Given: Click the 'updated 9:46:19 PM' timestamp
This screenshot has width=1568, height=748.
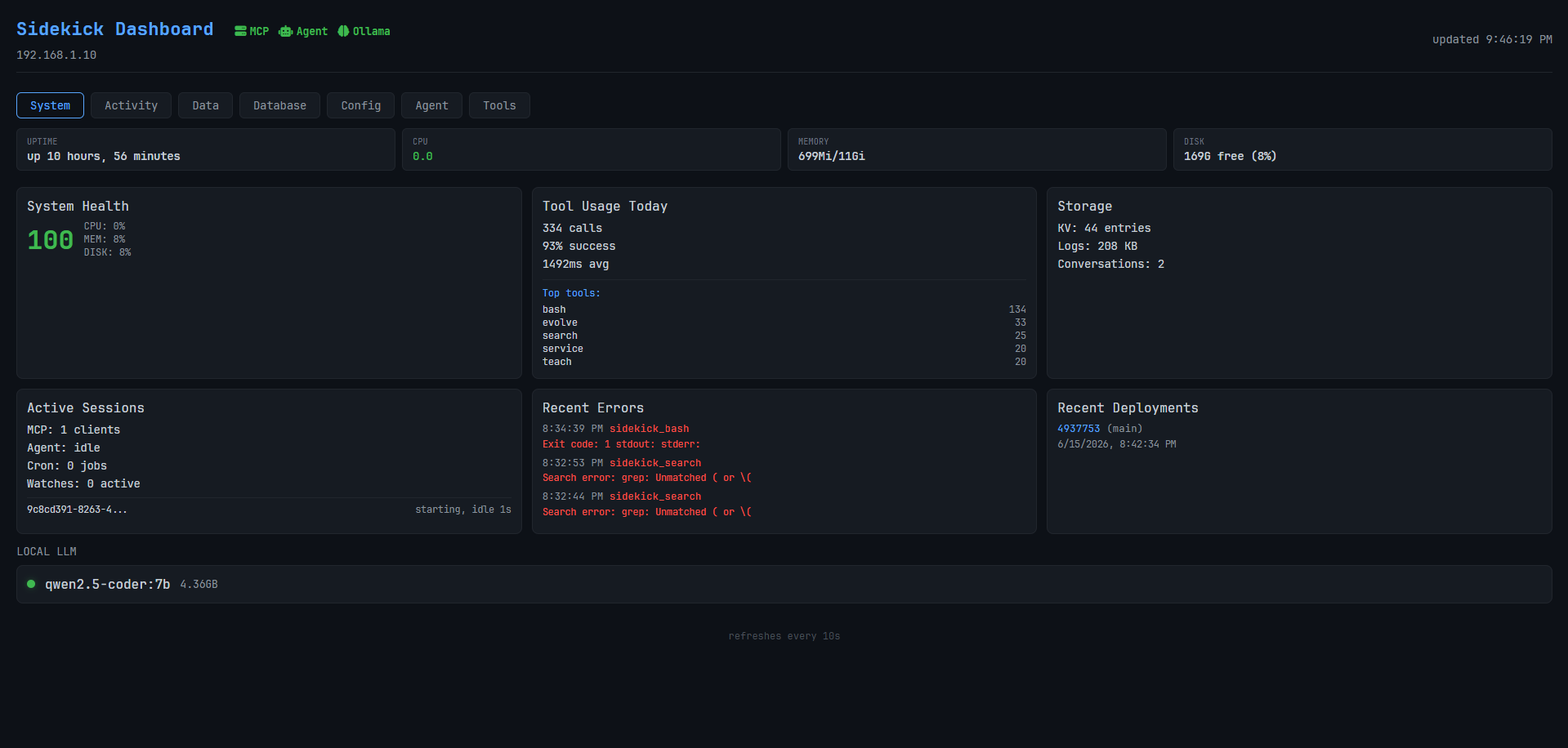Looking at the screenshot, I should [x=1492, y=39].
